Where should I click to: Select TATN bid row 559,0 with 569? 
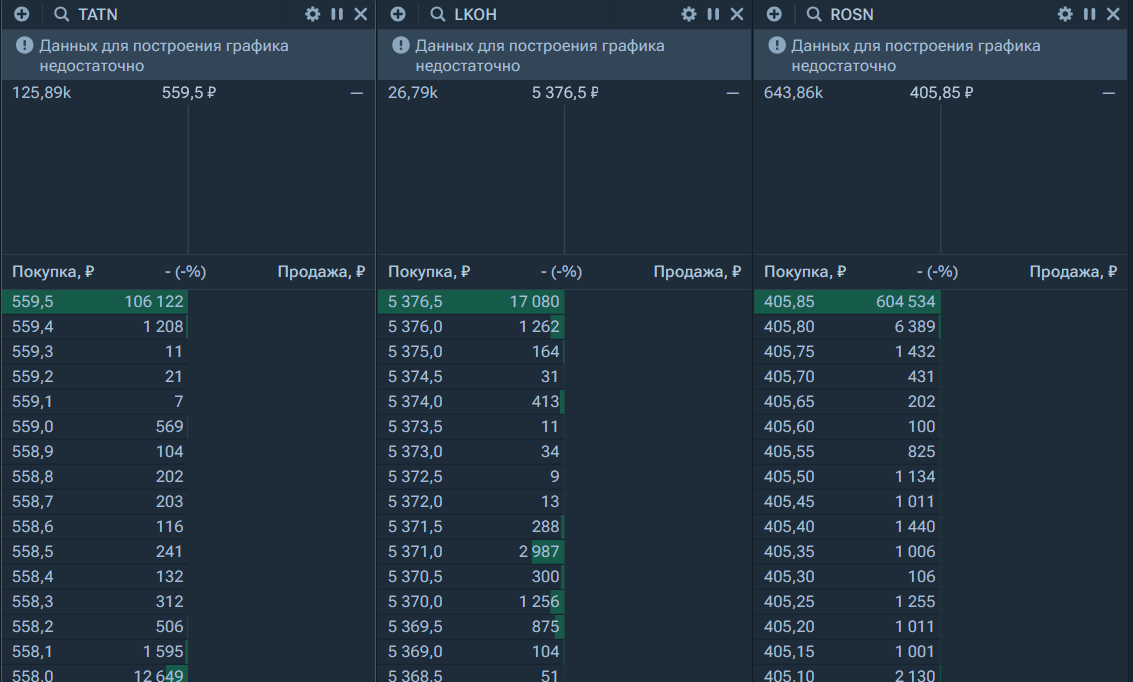tap(95, 427)
